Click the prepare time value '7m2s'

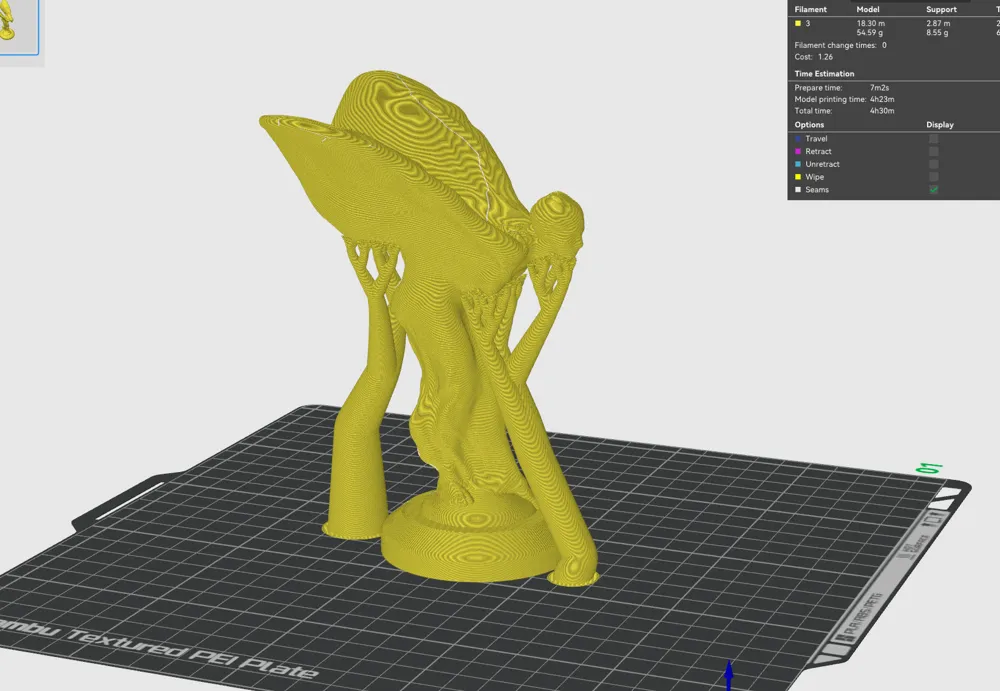coord(879,88)
